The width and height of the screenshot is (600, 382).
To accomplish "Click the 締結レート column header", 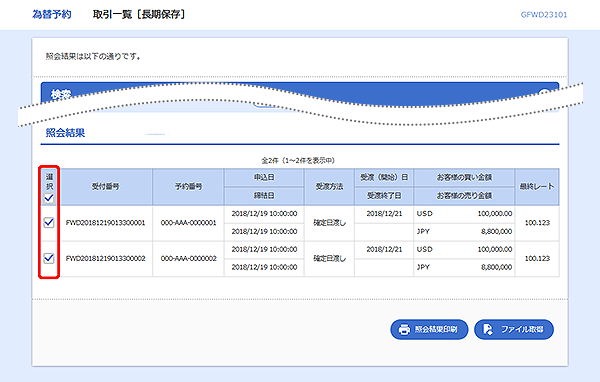I will [x=537, y=187].
